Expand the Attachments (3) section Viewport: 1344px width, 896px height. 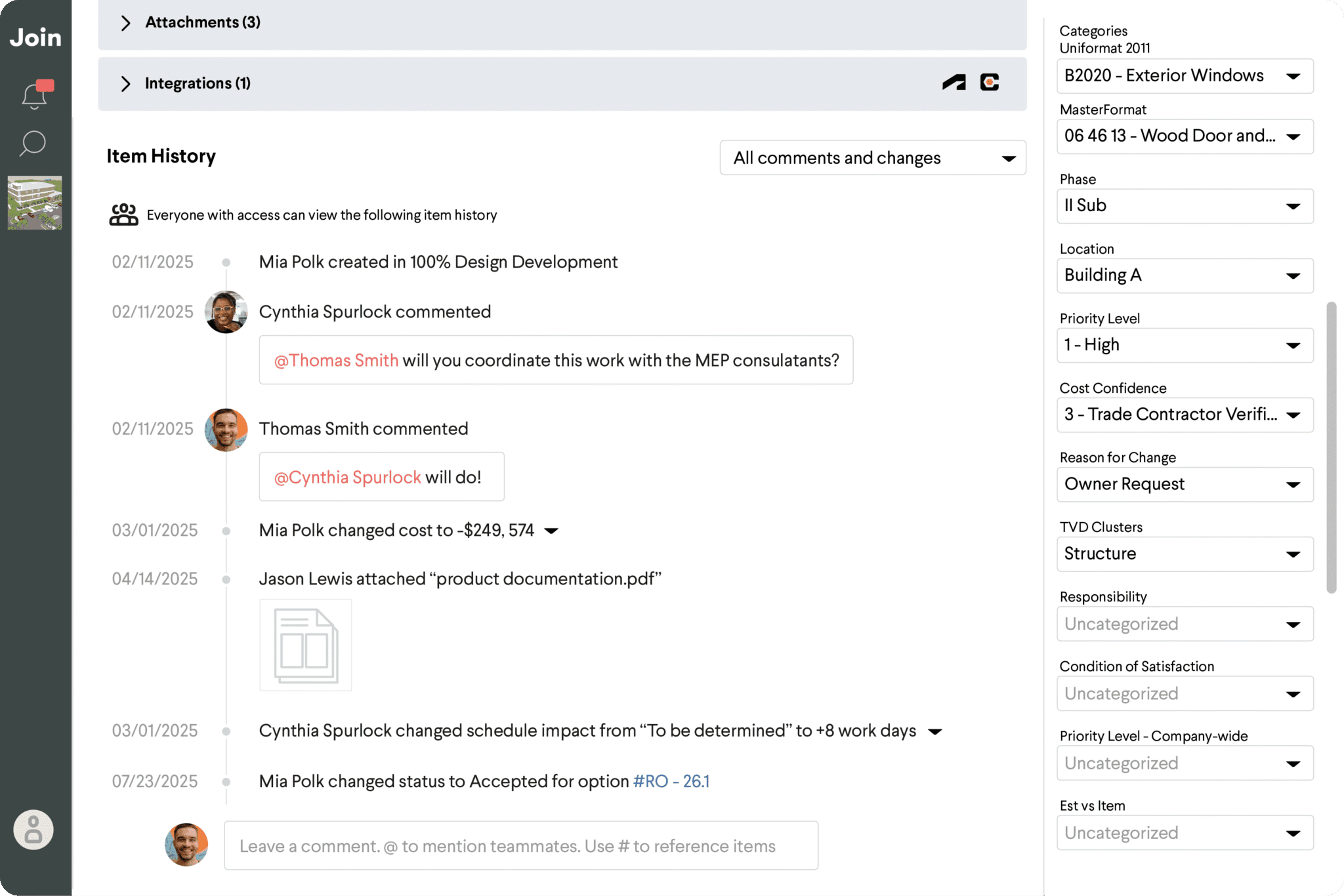click(126, 23)
